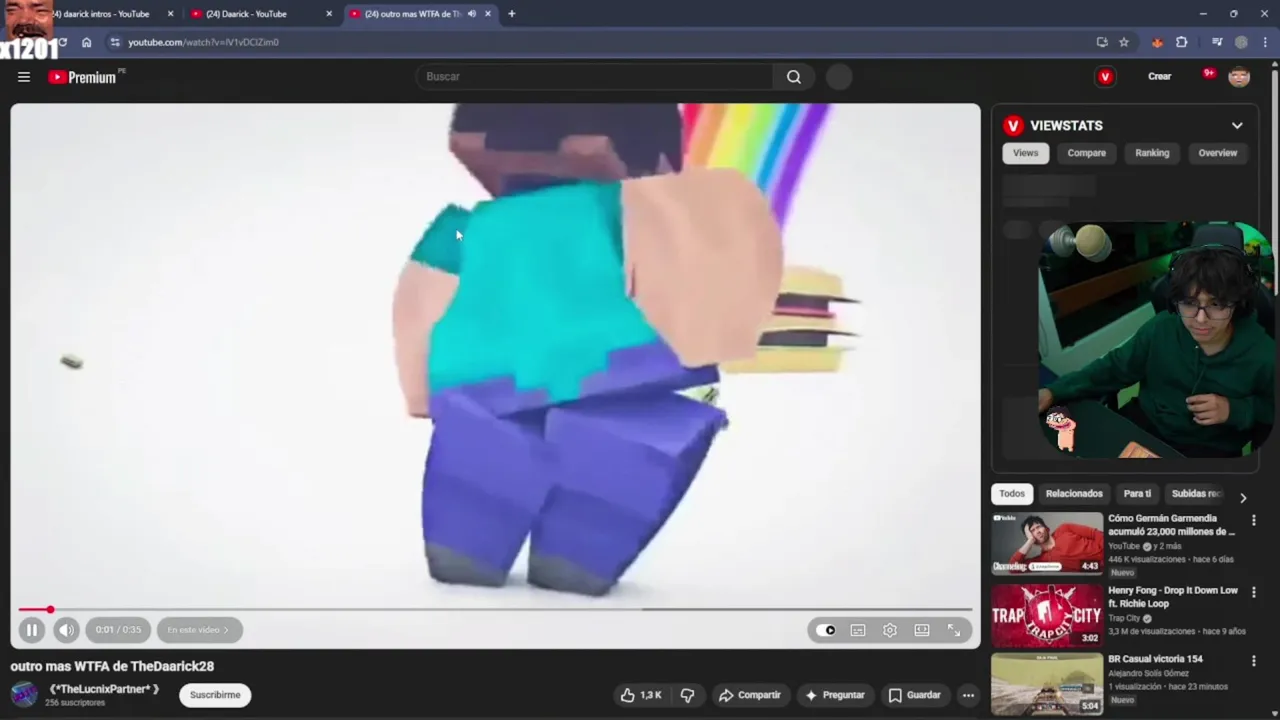
Task: Seek on the video progress bar
Action: 495,609
